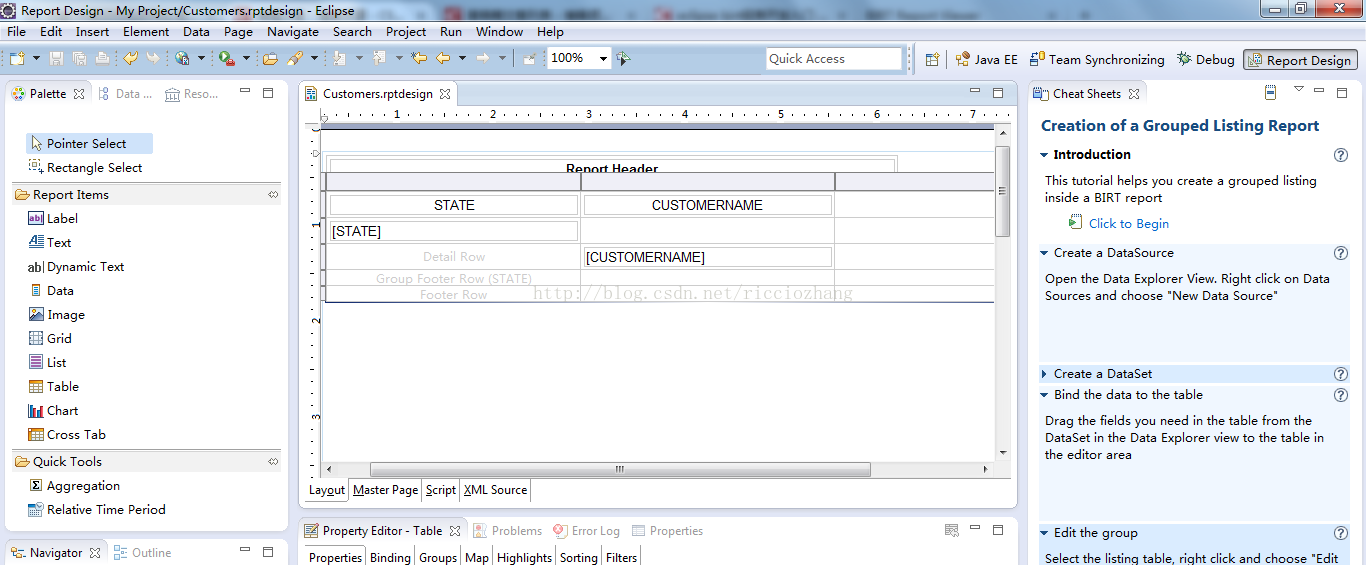The width and height of the screenshot is (1366, 565).
Task: Select Dynamic Text item in Palette
Action: click(x=75, y=267)
